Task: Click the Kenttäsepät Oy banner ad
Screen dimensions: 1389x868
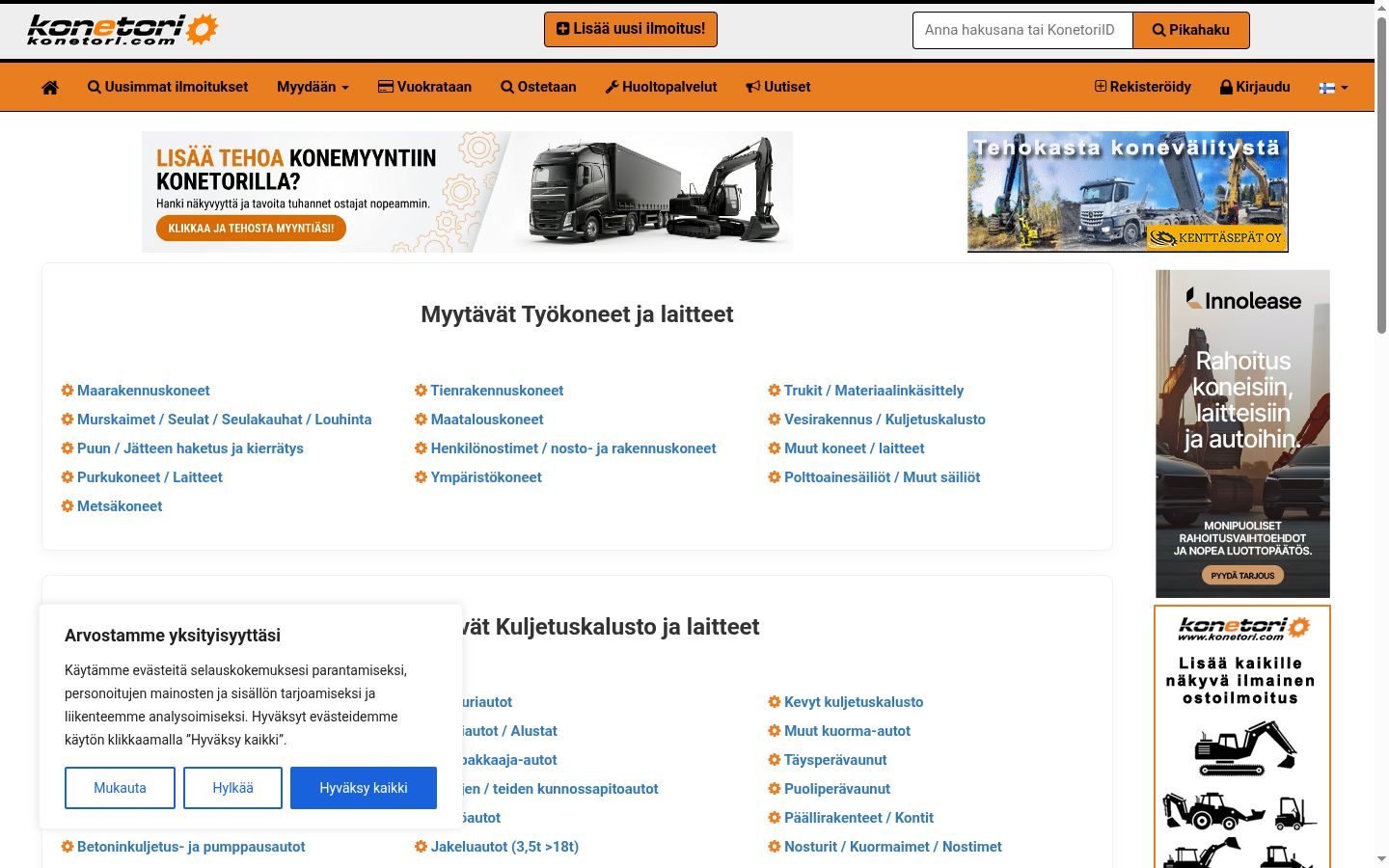Action: point(1128,192)
